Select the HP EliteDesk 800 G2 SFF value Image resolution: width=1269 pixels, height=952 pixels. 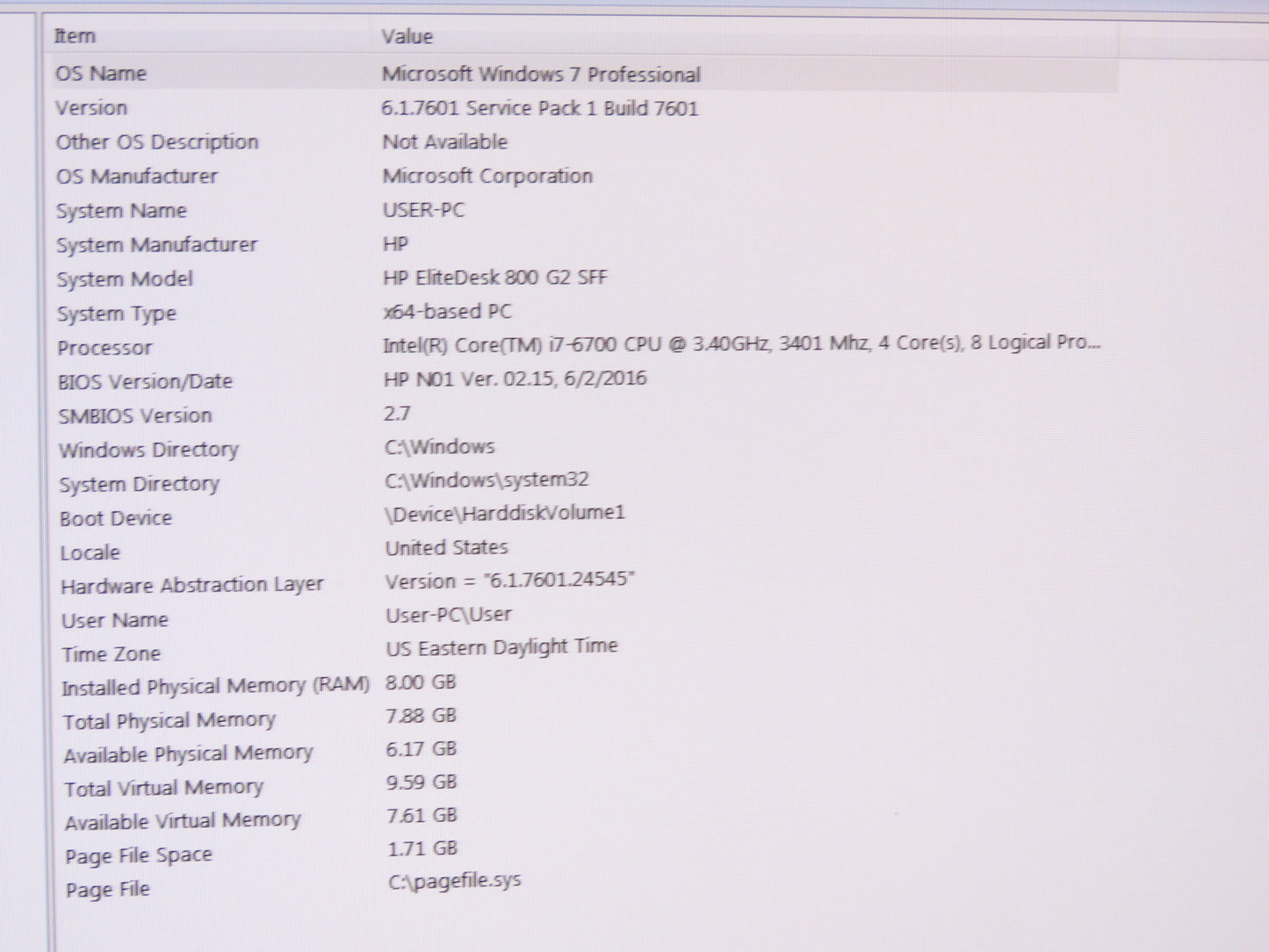pos(496,278)
